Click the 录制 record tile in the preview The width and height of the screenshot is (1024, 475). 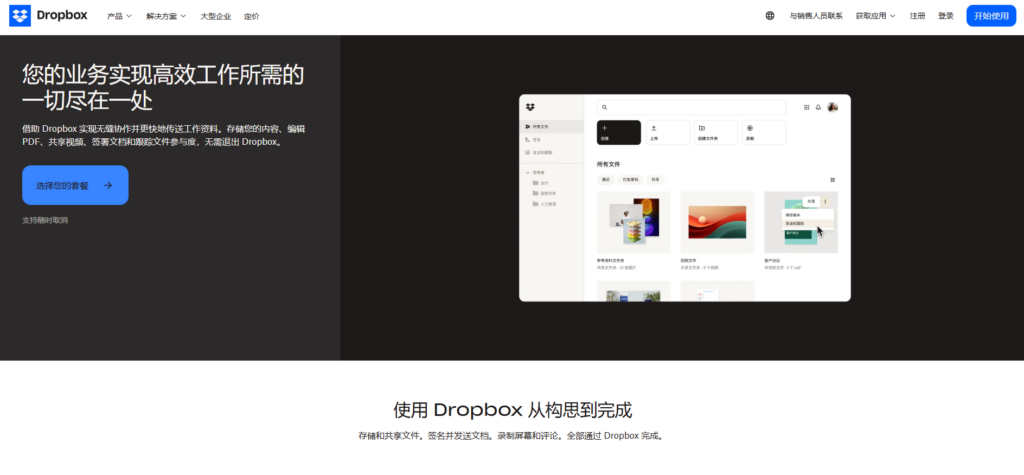tap(764, 133)
